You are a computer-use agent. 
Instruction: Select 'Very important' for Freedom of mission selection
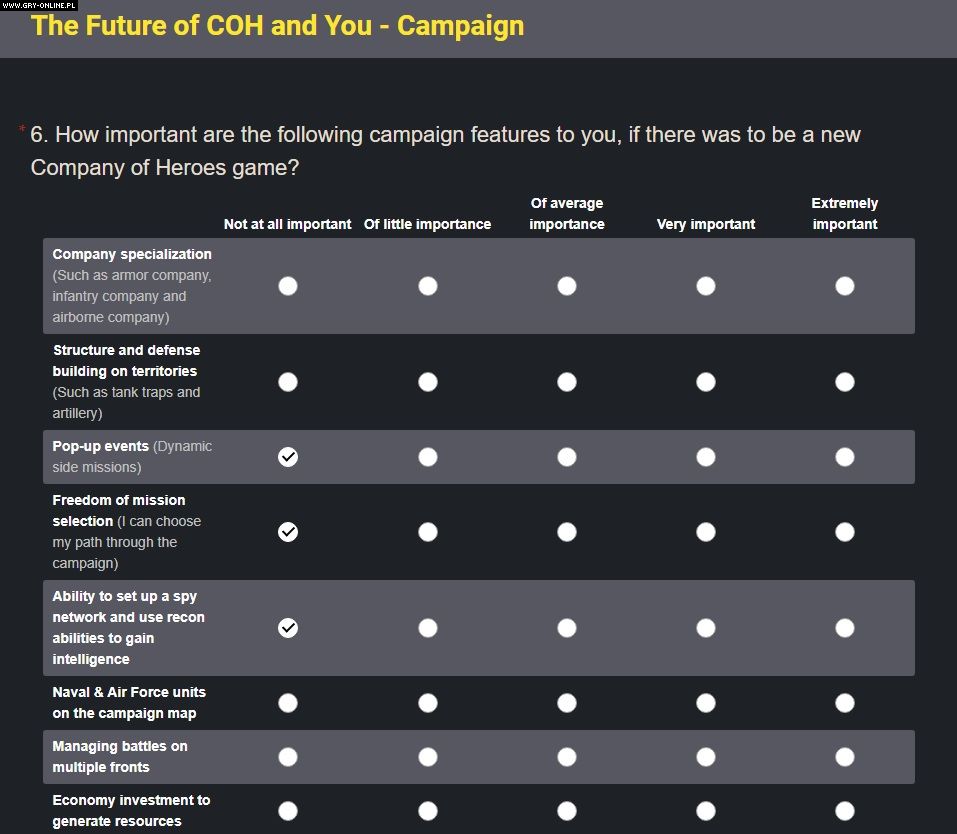pos(706,532)
